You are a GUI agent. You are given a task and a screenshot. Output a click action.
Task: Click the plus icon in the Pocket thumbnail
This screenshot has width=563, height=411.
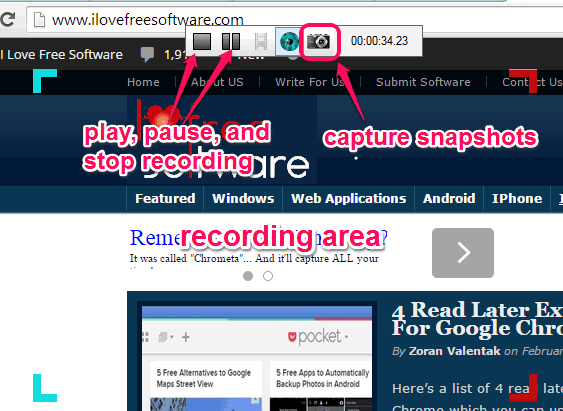pyautogui.click(x=186, y=337)
